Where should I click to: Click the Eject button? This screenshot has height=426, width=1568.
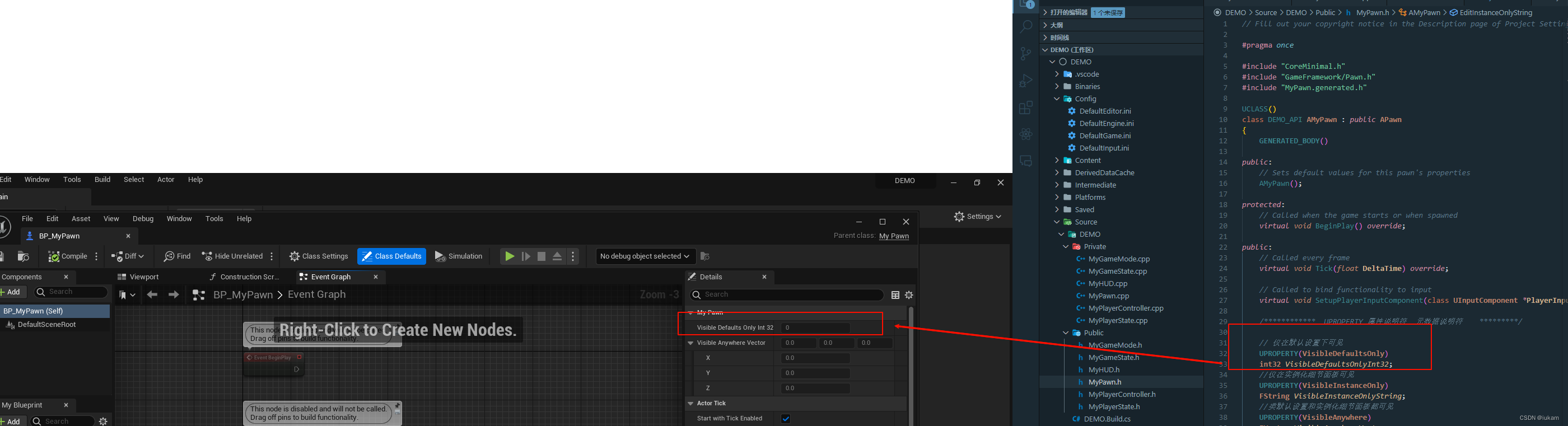point(557,256)
